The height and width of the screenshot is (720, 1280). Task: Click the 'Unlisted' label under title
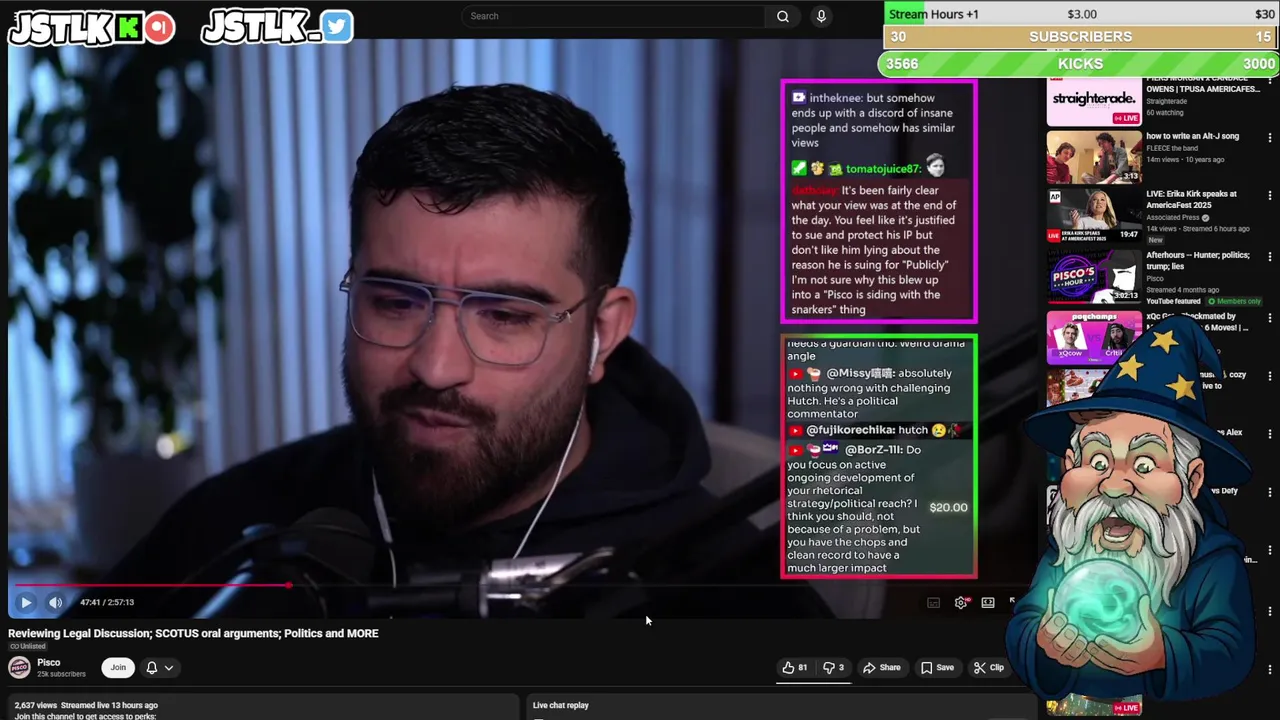point(28,646)
